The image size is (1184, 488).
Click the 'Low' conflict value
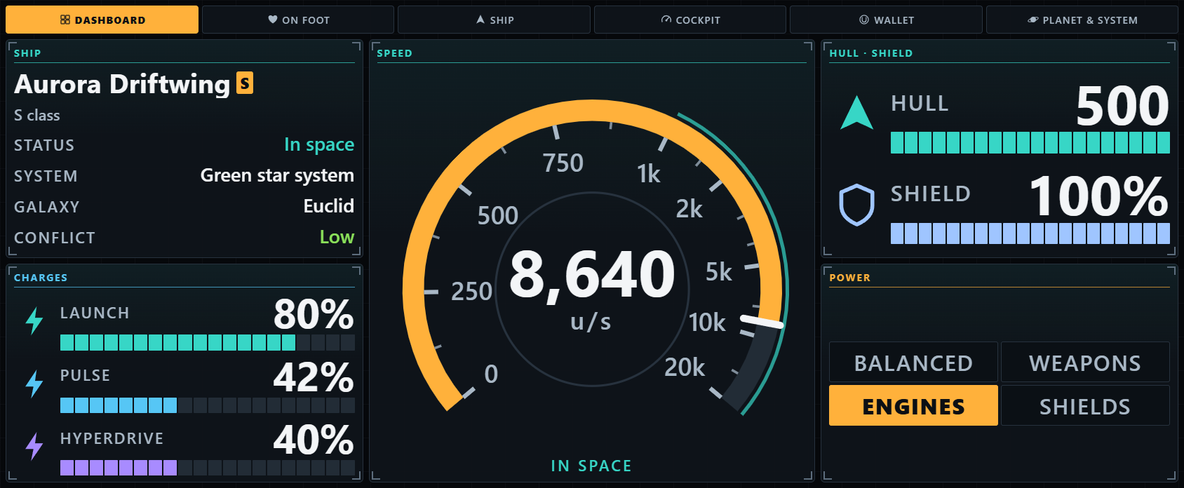click(x=337, y=237)
